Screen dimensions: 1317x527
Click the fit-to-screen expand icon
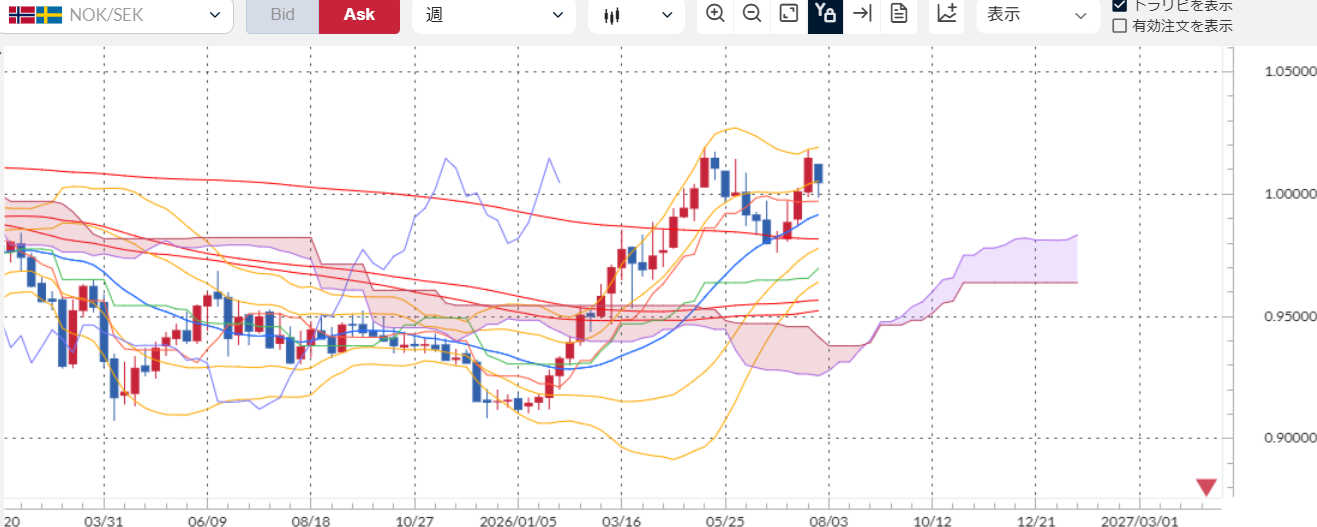[788, 15]
